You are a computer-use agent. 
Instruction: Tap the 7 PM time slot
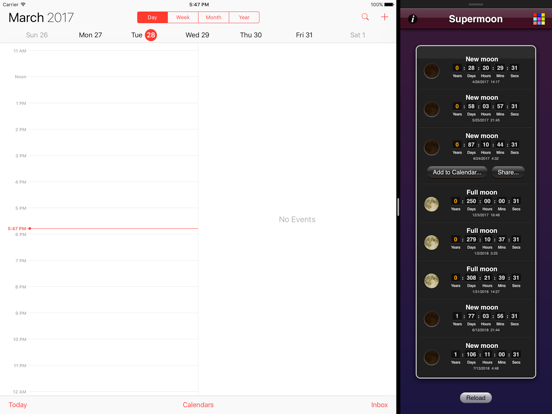113,274
